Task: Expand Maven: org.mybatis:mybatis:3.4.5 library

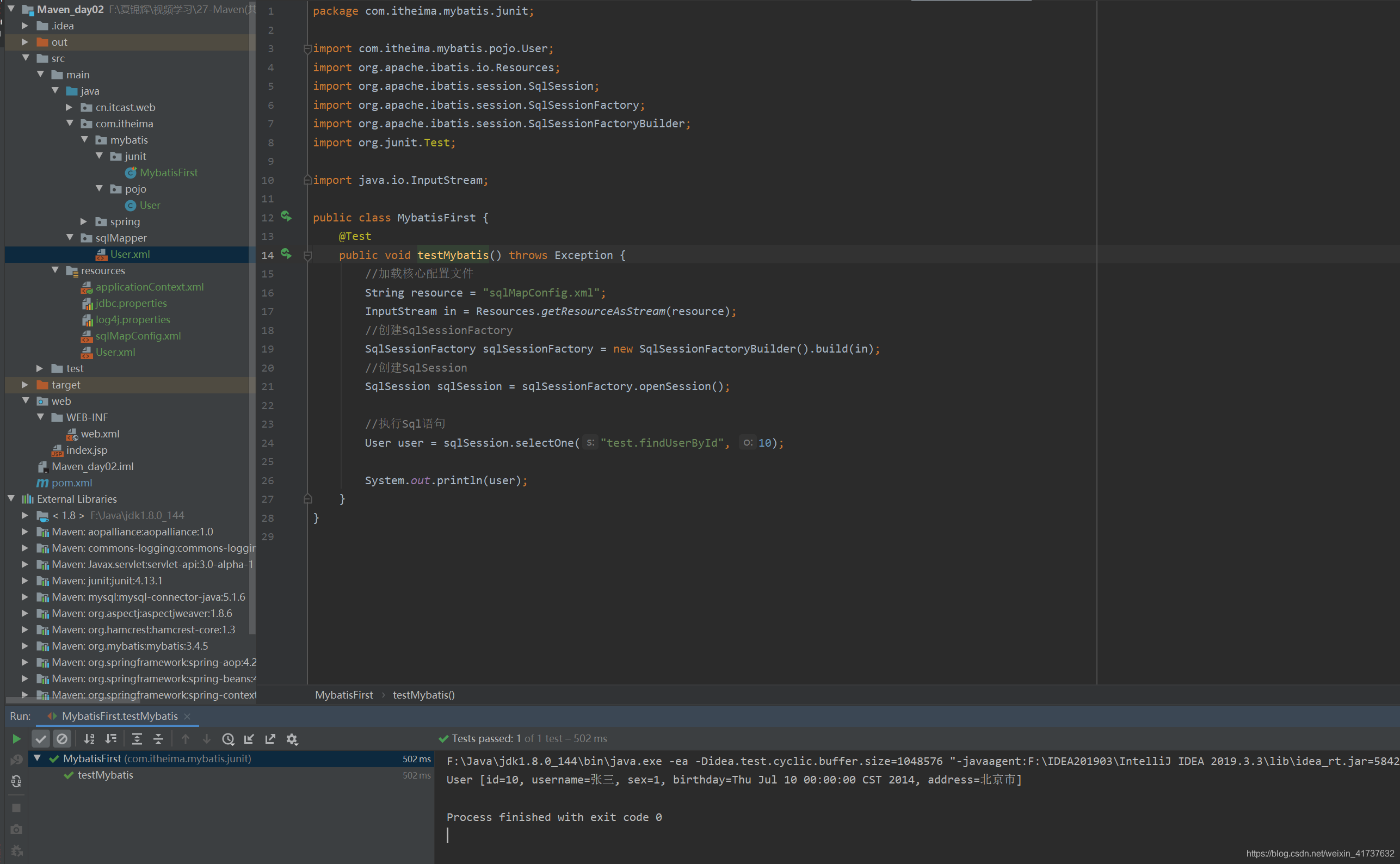Action: 25,645
